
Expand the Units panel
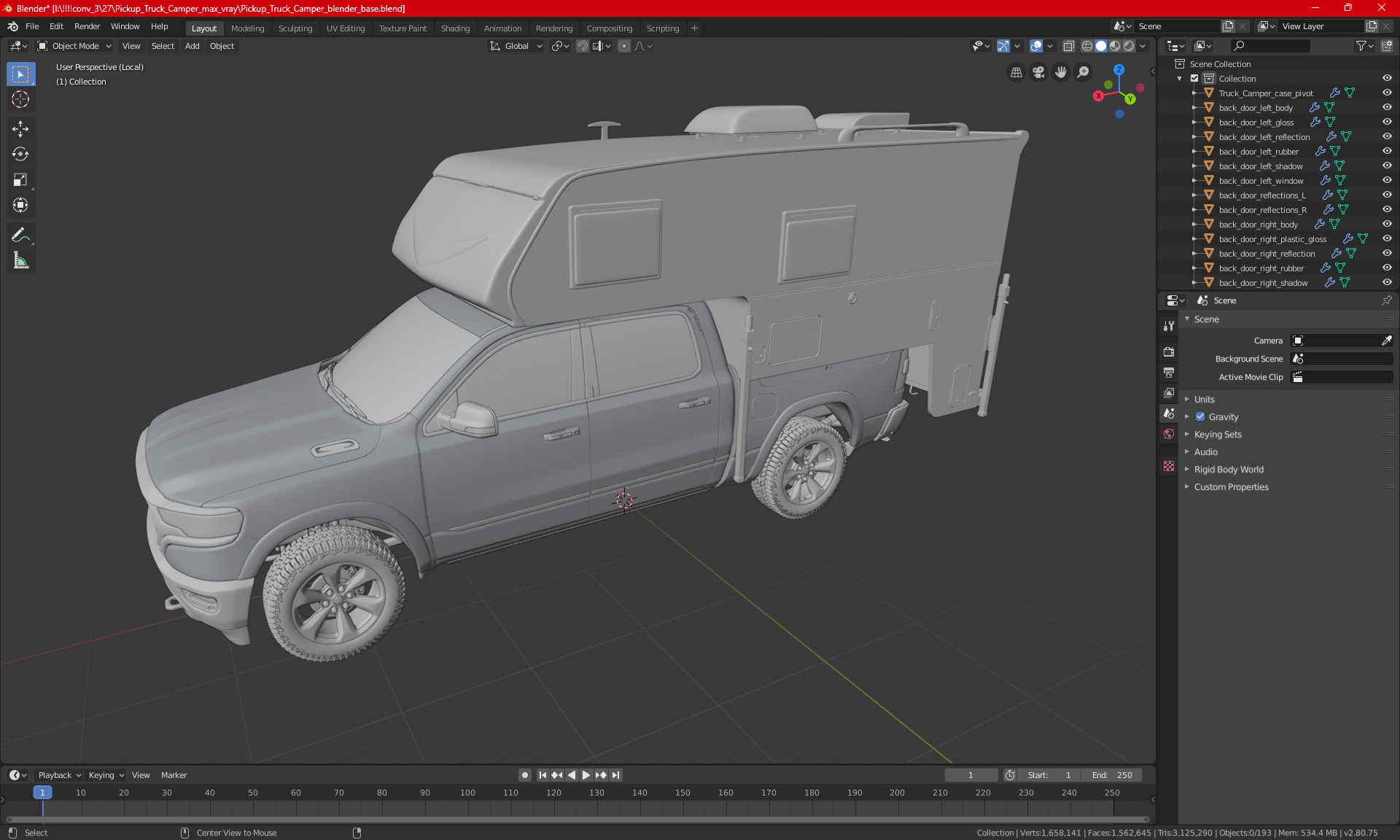[1204, 400]
